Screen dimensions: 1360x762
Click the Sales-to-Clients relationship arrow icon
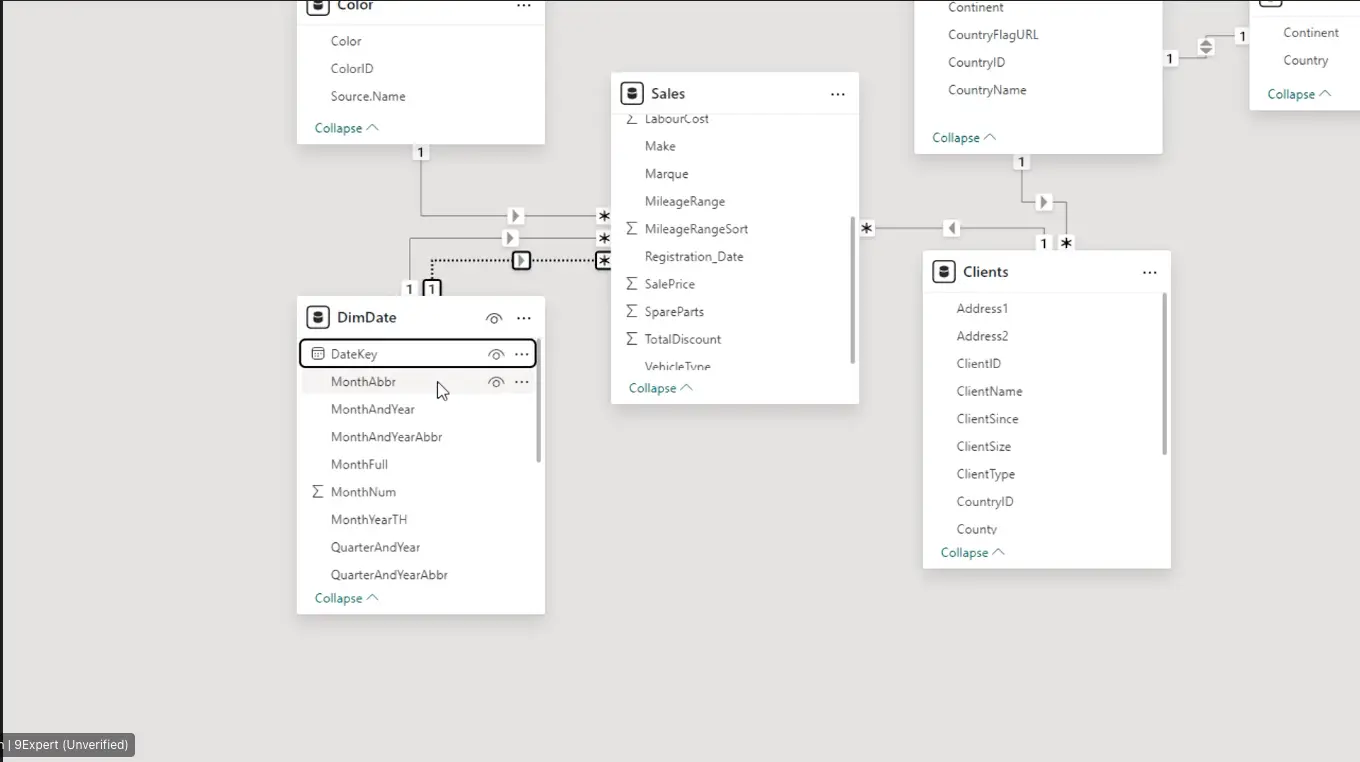pyautogui.click(x=951, y=229)
